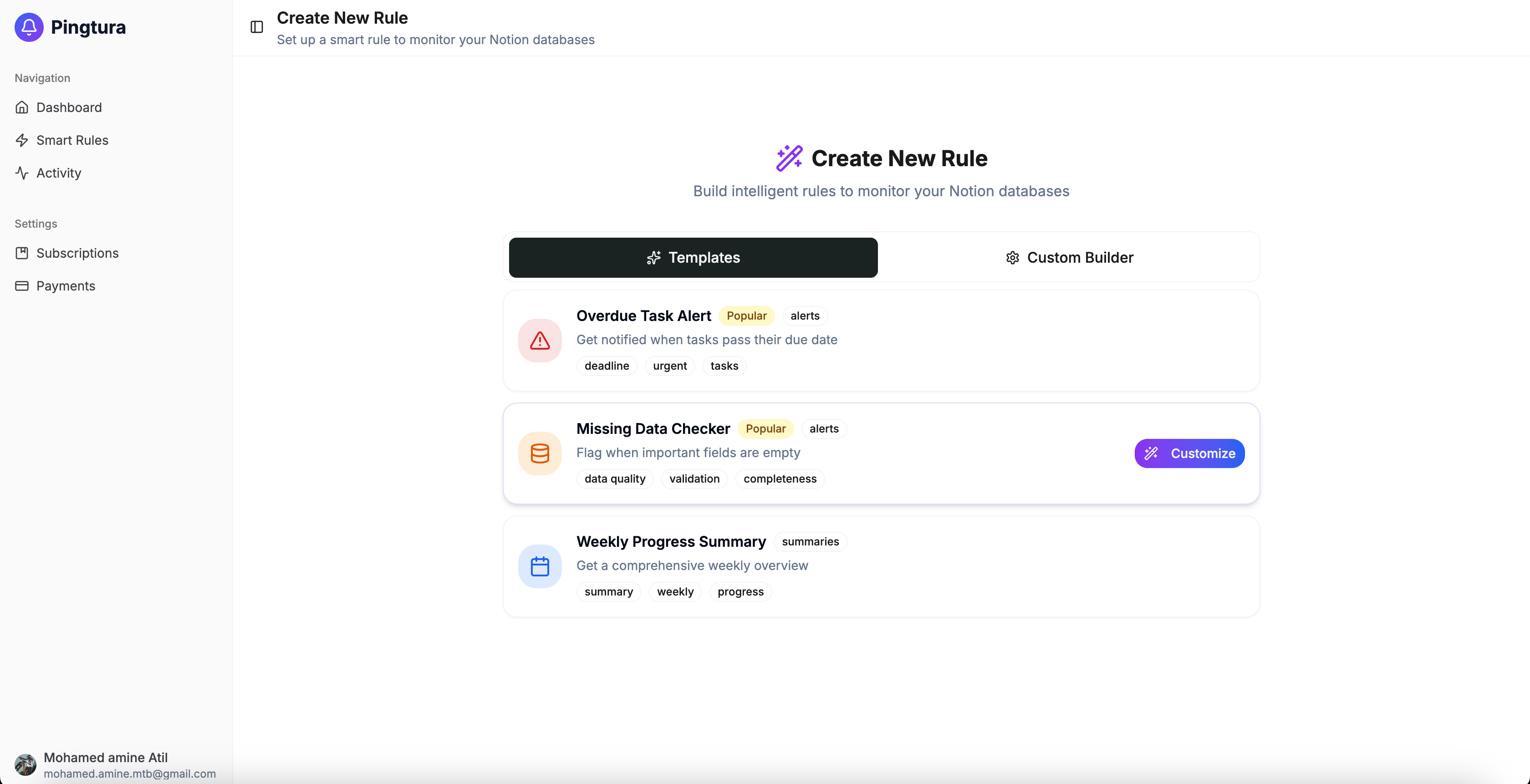Click the summaries tag badge
Image resolution: width=1530 pixels, height=784 pixels.
810,542
